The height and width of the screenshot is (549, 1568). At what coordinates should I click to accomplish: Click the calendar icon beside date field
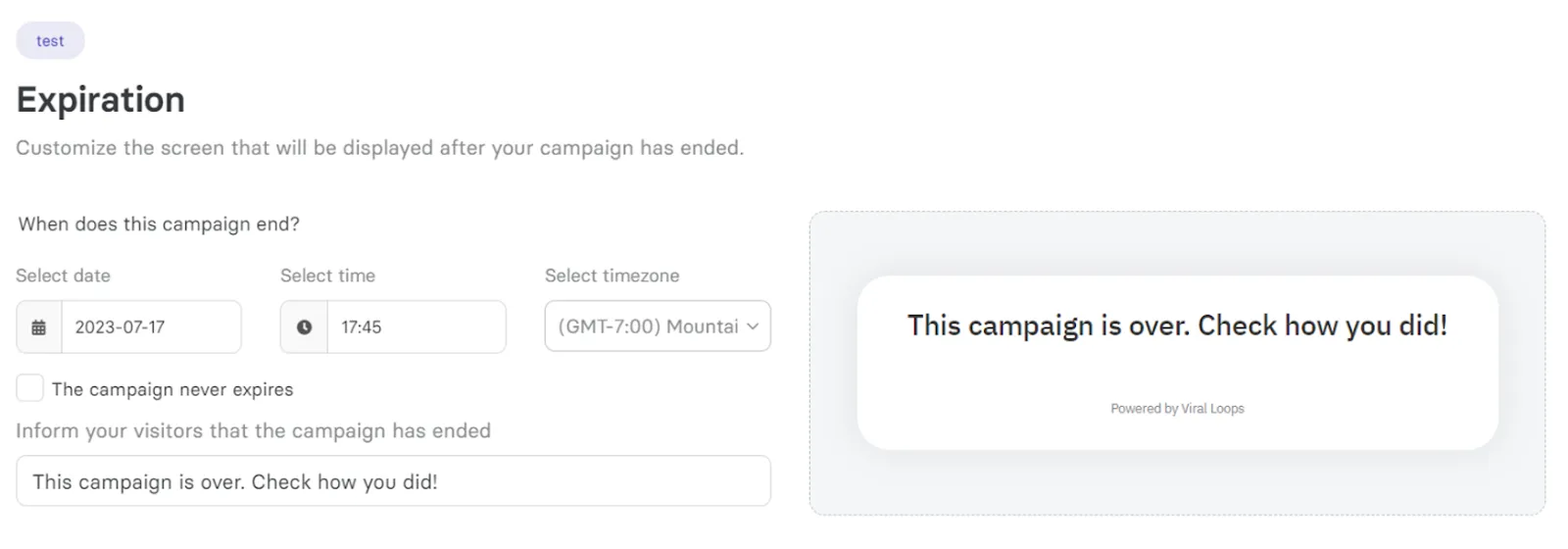coord(39,327)
